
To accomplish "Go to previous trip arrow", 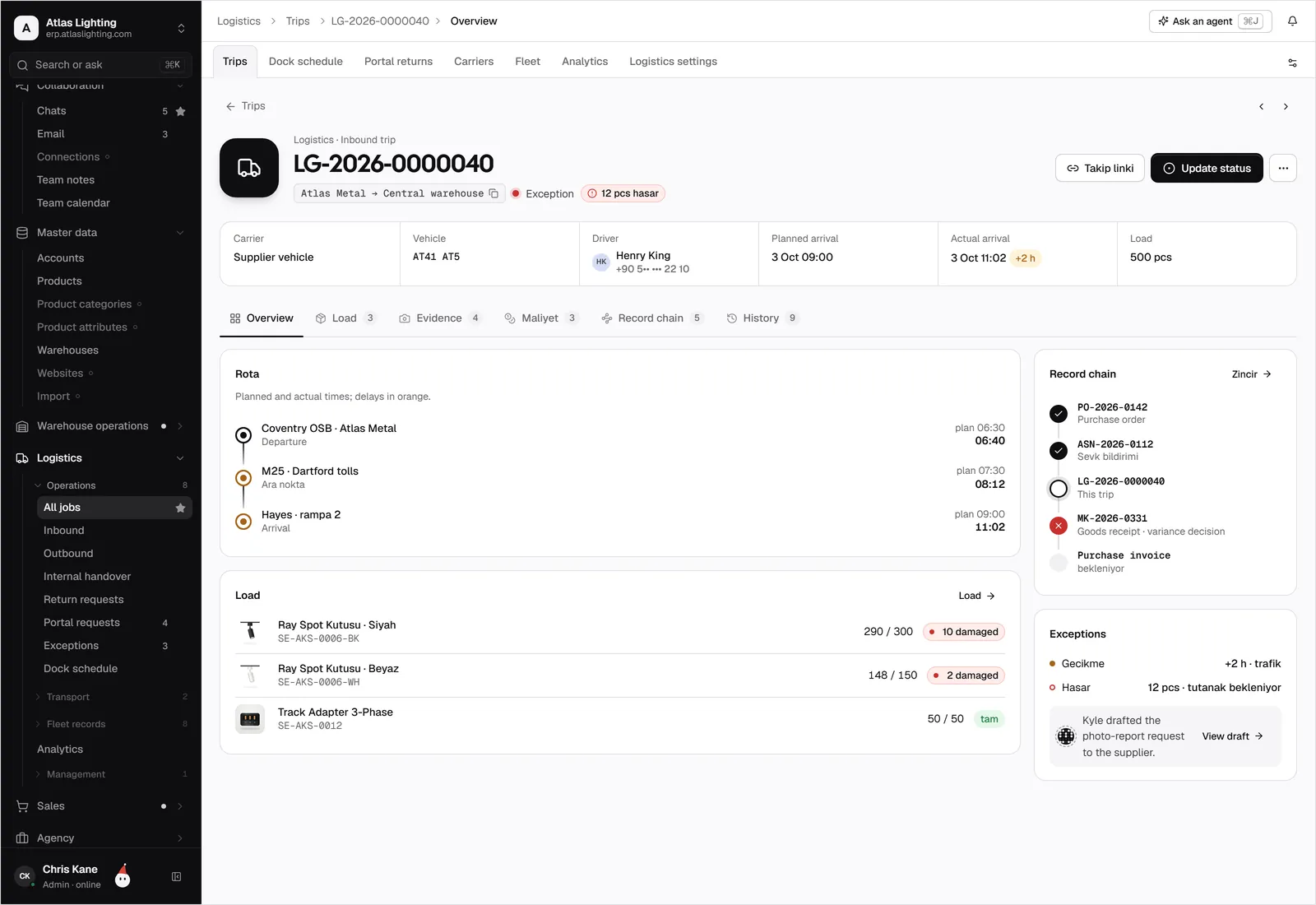I will click(x=1261, y=106).
